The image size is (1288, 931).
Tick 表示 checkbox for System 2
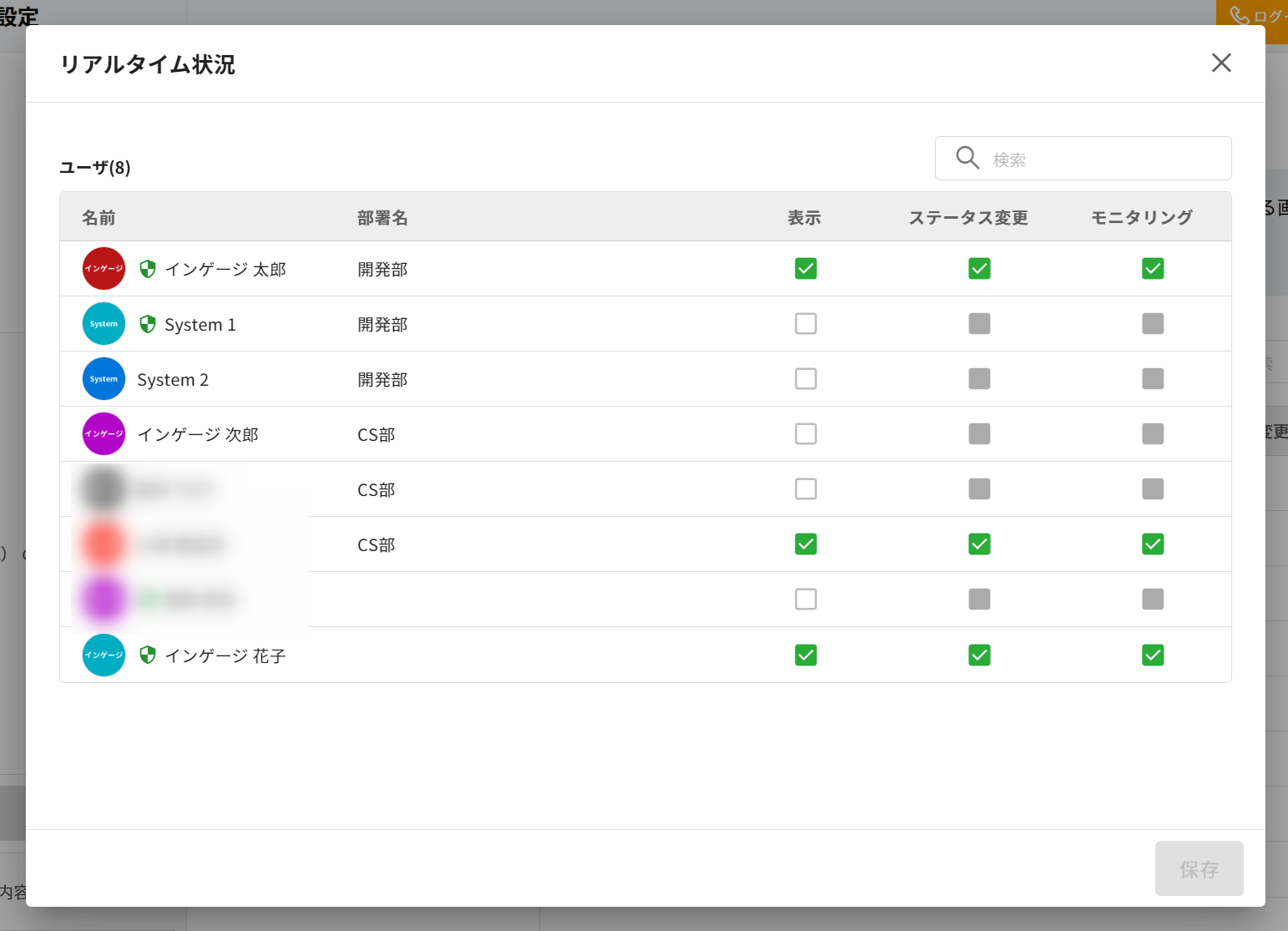pyautogui.click(x=806, y=379)
